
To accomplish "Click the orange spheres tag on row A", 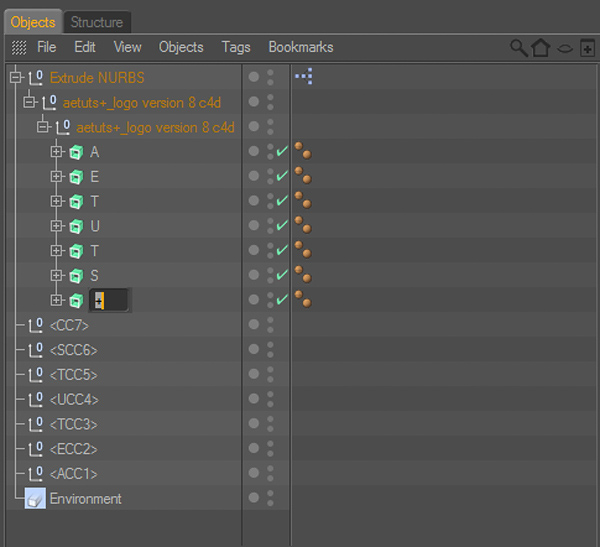I will 303,150.
